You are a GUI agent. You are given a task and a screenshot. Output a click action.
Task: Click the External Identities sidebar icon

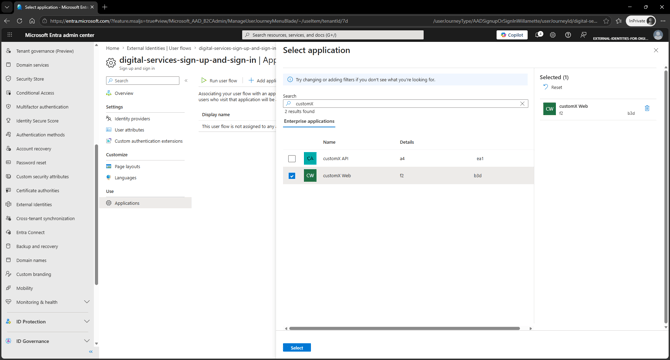[x=8, y=204]
